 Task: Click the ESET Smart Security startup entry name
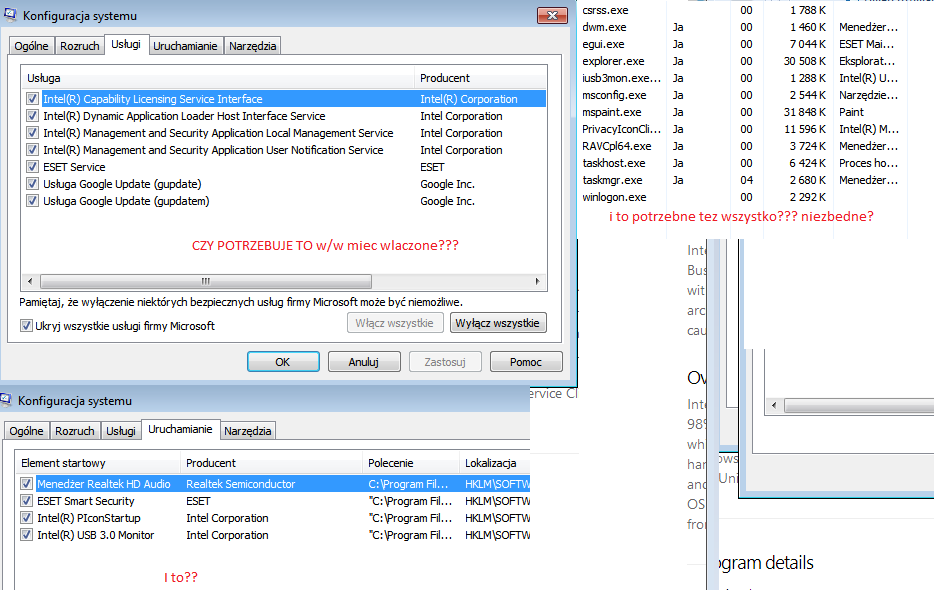pos(86,501)
